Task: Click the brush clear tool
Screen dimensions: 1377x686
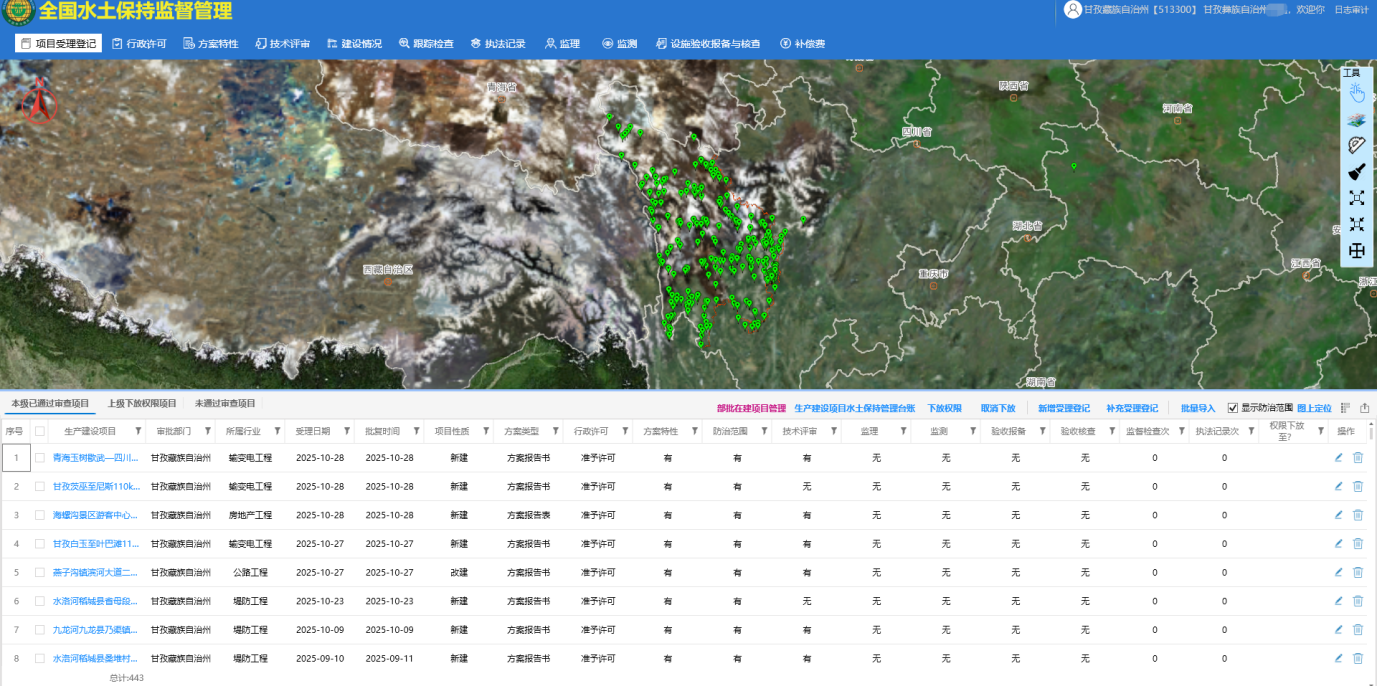Action: tap(1356, 172)
